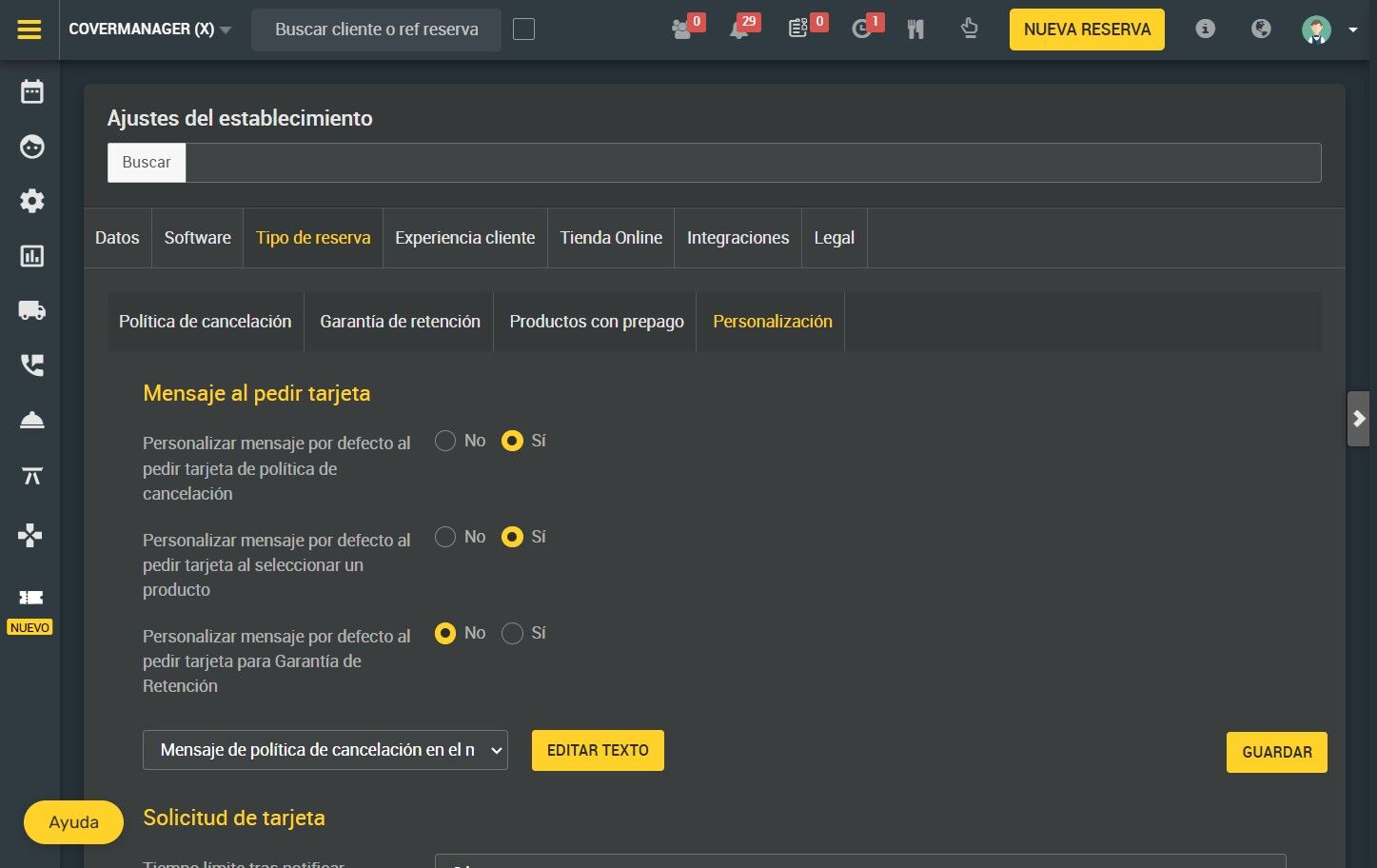This screenshot has height=868, width=1377.
Task: Open the calendar icon in sidebar
Action: (31, 91)
